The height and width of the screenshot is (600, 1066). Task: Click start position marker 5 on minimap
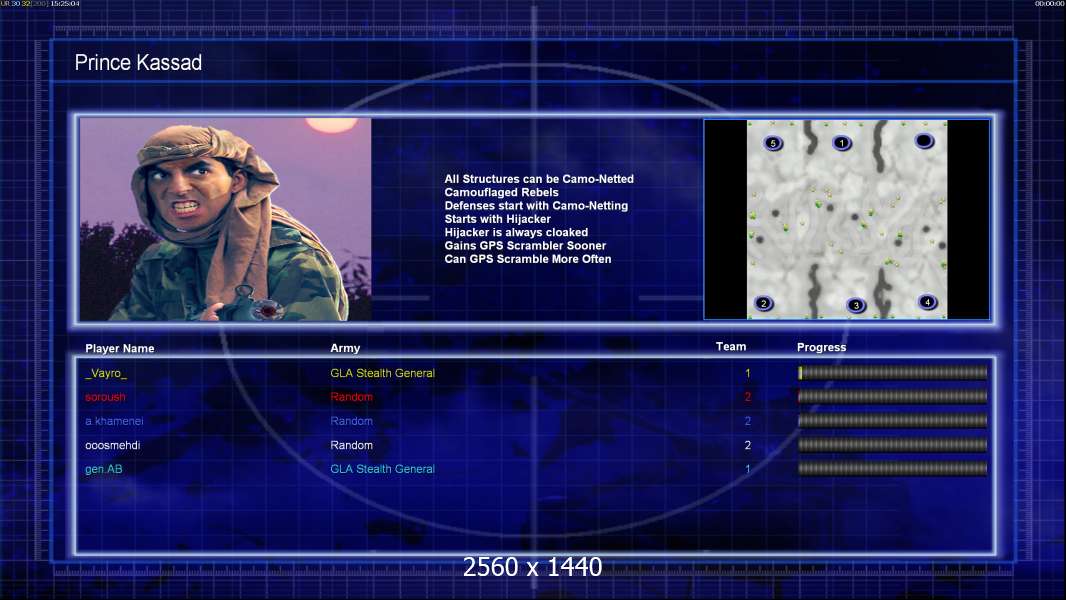point(772,143)
